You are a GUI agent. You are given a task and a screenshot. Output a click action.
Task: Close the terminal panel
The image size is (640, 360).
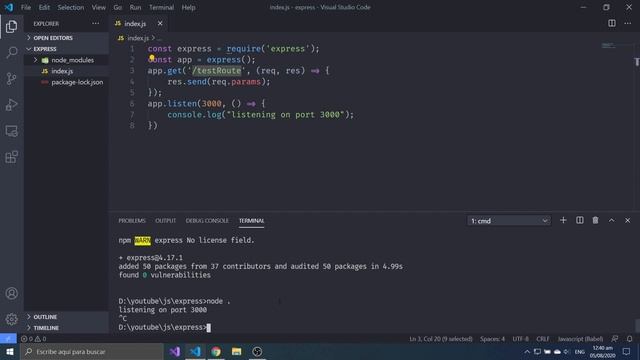click(627, 220)
